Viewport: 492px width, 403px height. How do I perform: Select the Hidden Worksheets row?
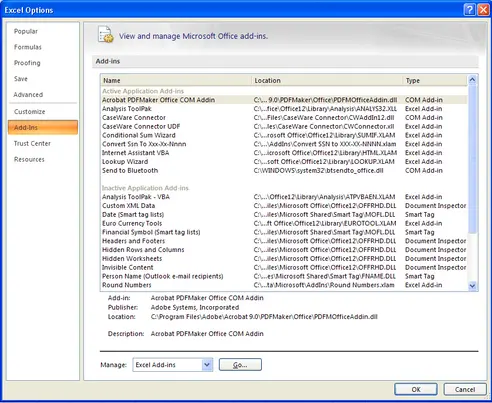pyautogui.click(x=284, y=259)
